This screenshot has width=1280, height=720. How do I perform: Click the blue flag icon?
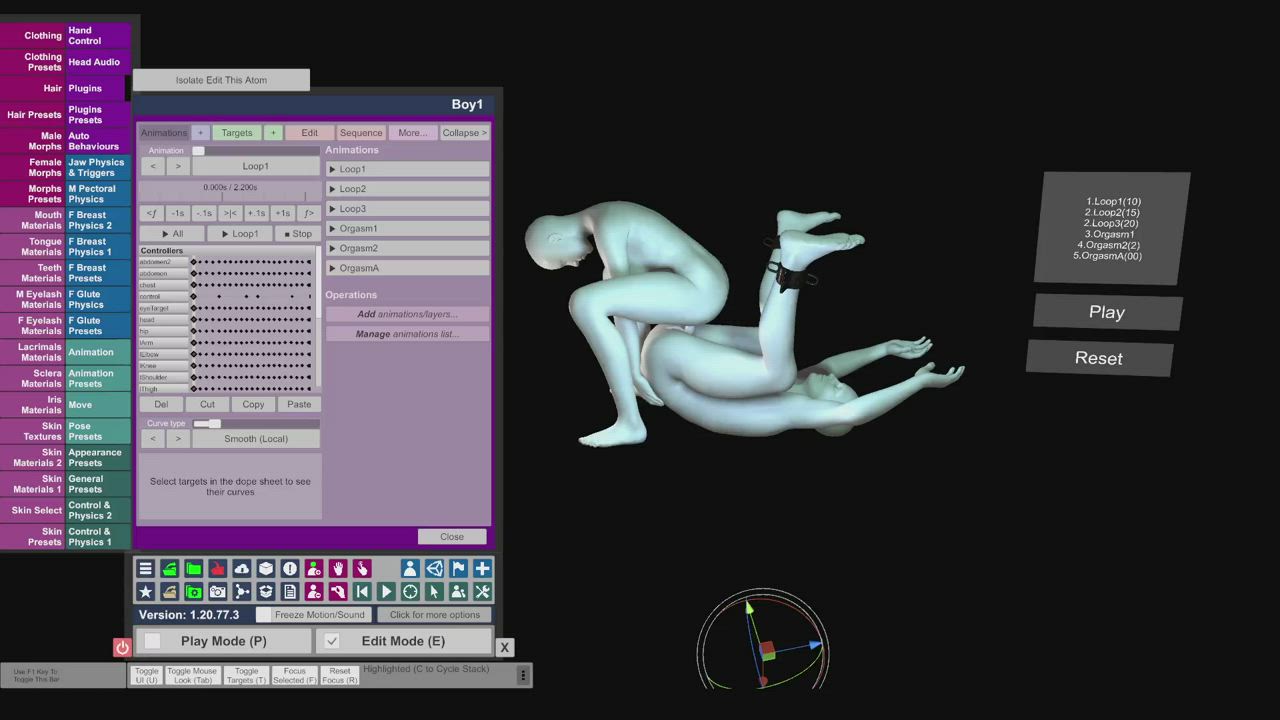coord(458,568)
